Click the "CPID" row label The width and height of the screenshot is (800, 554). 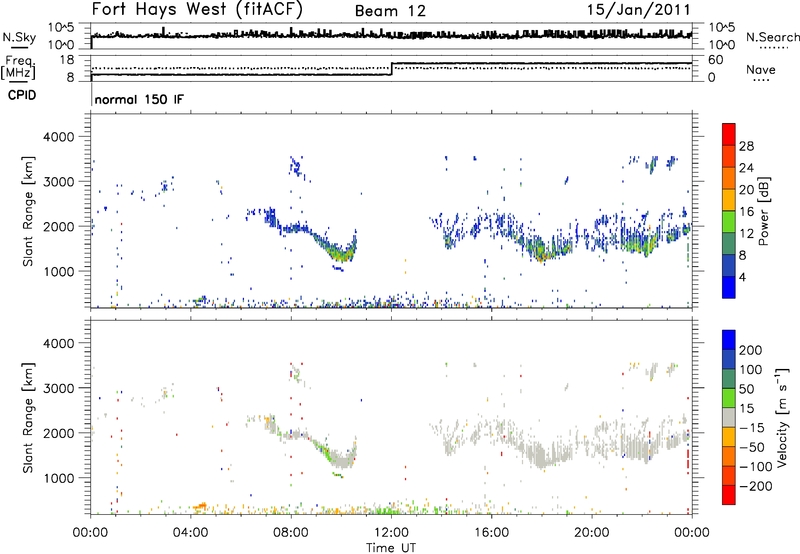click(22, 95)
